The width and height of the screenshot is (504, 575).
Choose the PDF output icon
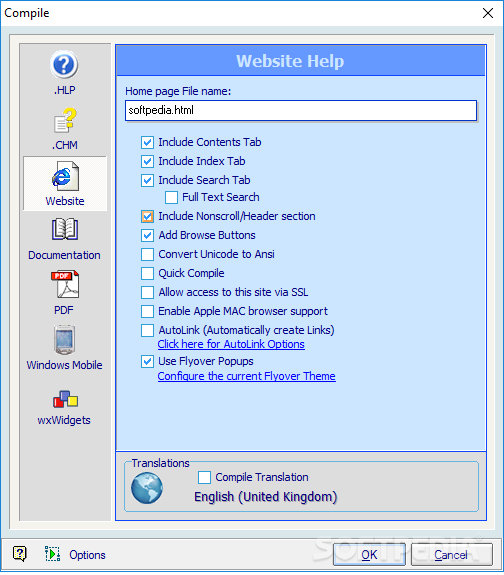[65, 285]
